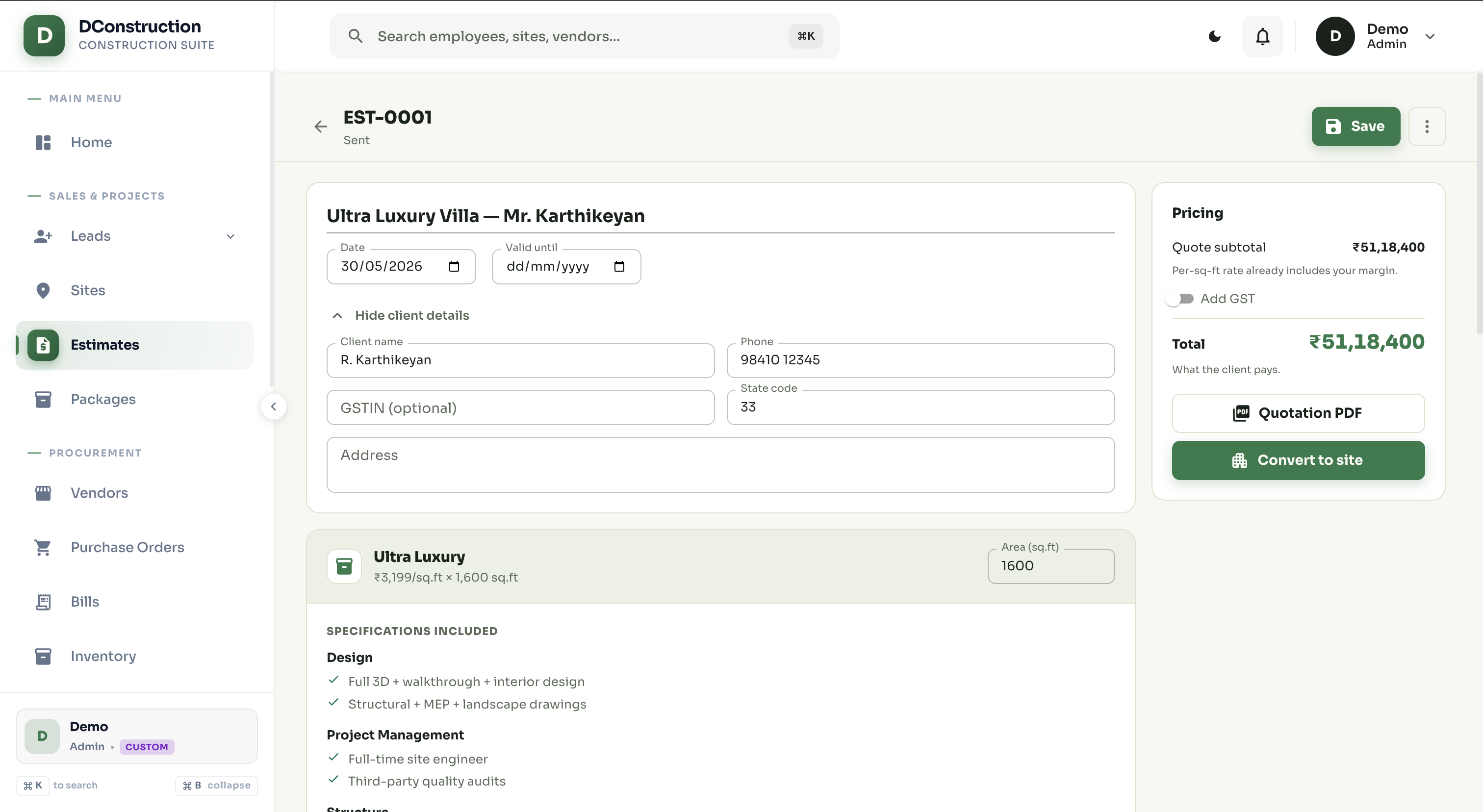Click the State code field
The image size is (1483, 812).
pos(920,407)
